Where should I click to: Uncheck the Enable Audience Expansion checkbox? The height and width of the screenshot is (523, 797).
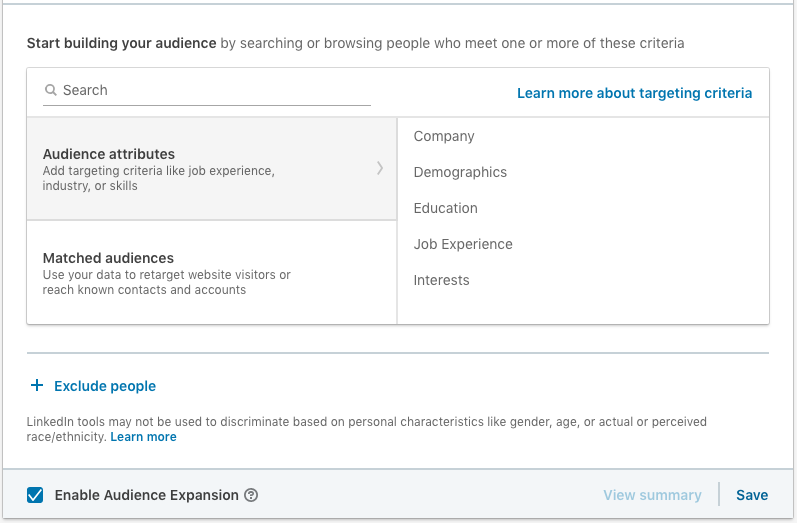(35, 495)
